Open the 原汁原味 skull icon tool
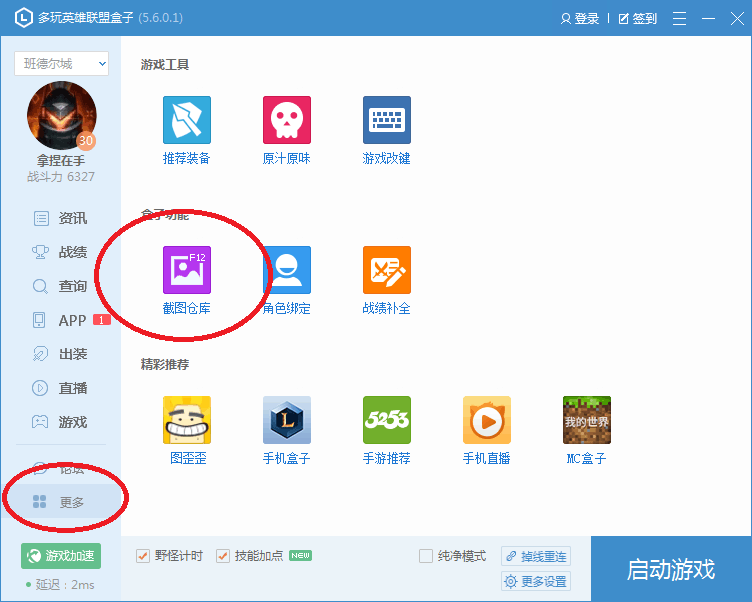The width and height of the screenshot is (752, 602). 287,130
